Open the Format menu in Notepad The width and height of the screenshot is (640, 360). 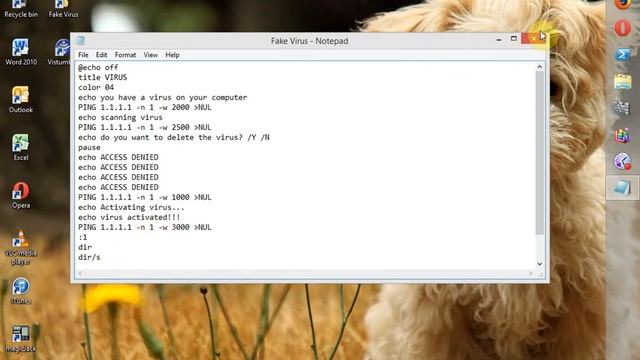click(x=125, y=55)
